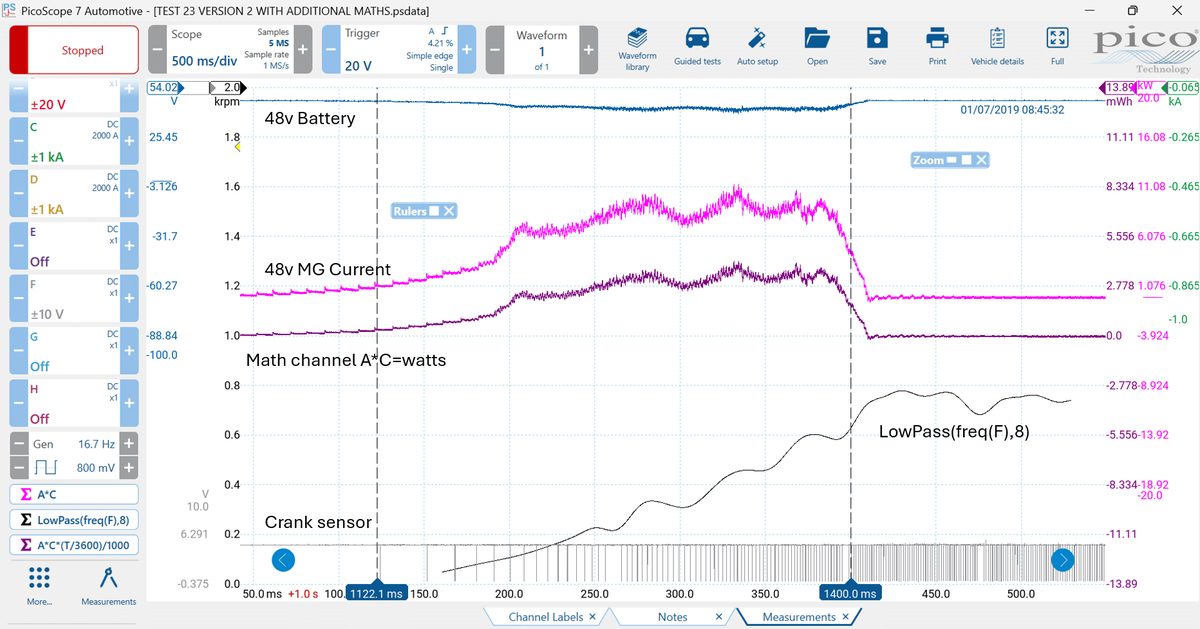1200x629 pixels.
Task: Open Channel C ±1 kA options
Action: [x=74, y=142]
